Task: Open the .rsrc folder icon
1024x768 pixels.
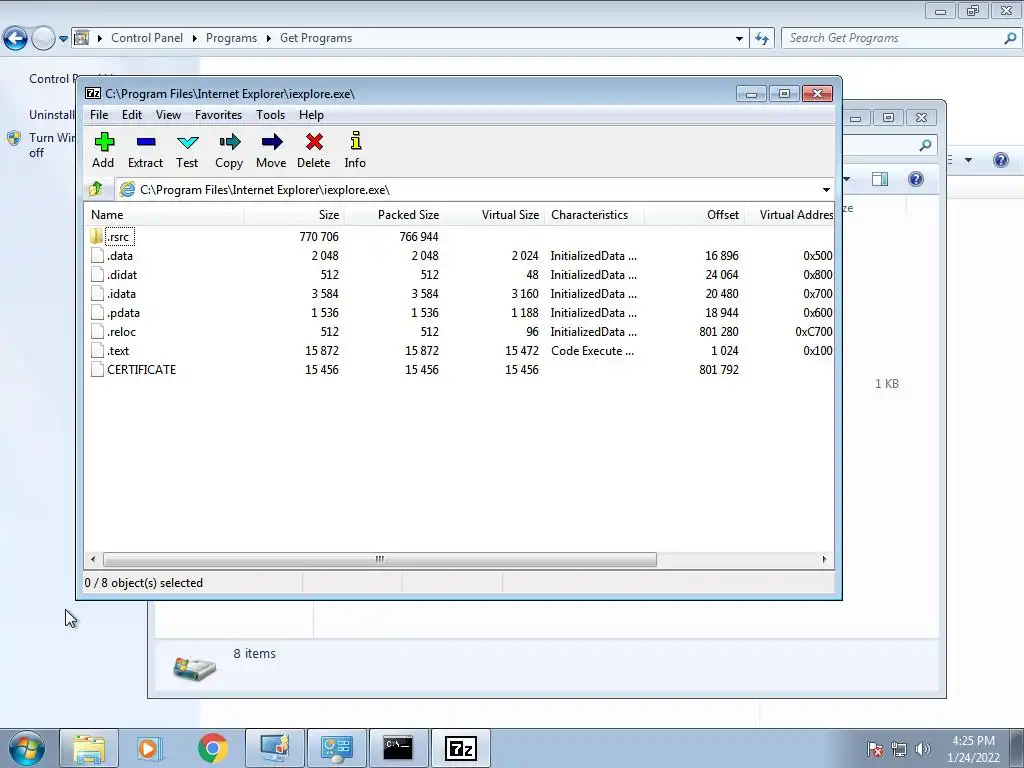Action: click(x=97, y=236)
